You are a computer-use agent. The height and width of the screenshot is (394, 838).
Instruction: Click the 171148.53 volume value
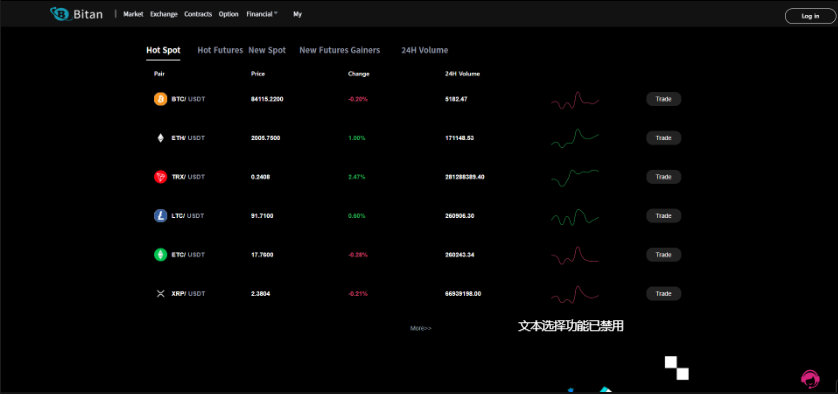click(460, 138)
